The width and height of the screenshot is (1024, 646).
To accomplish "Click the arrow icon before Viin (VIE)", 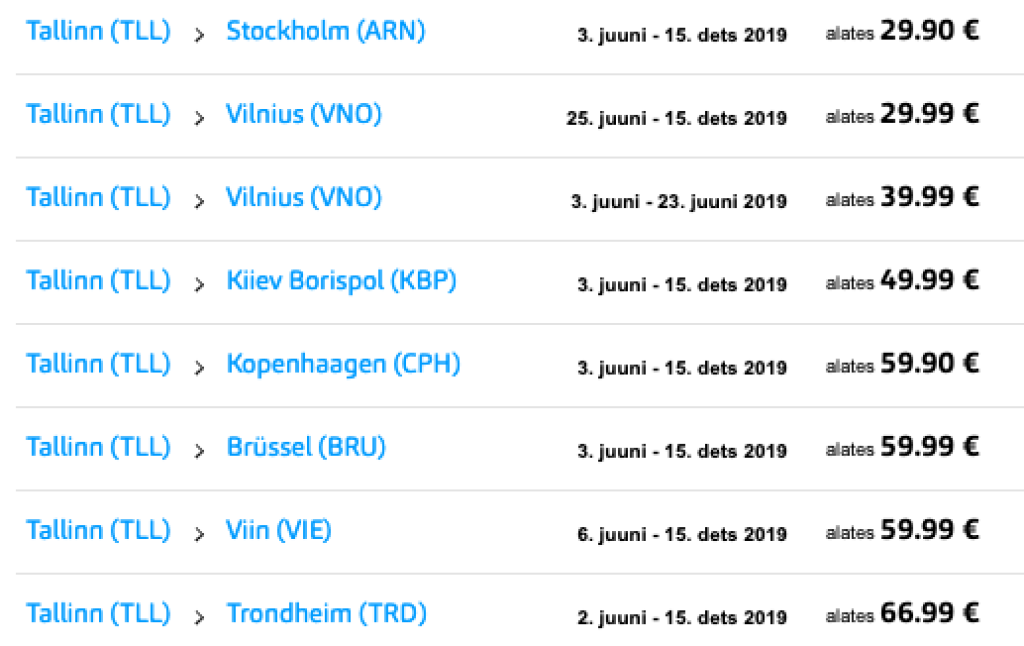I will 200,533.
